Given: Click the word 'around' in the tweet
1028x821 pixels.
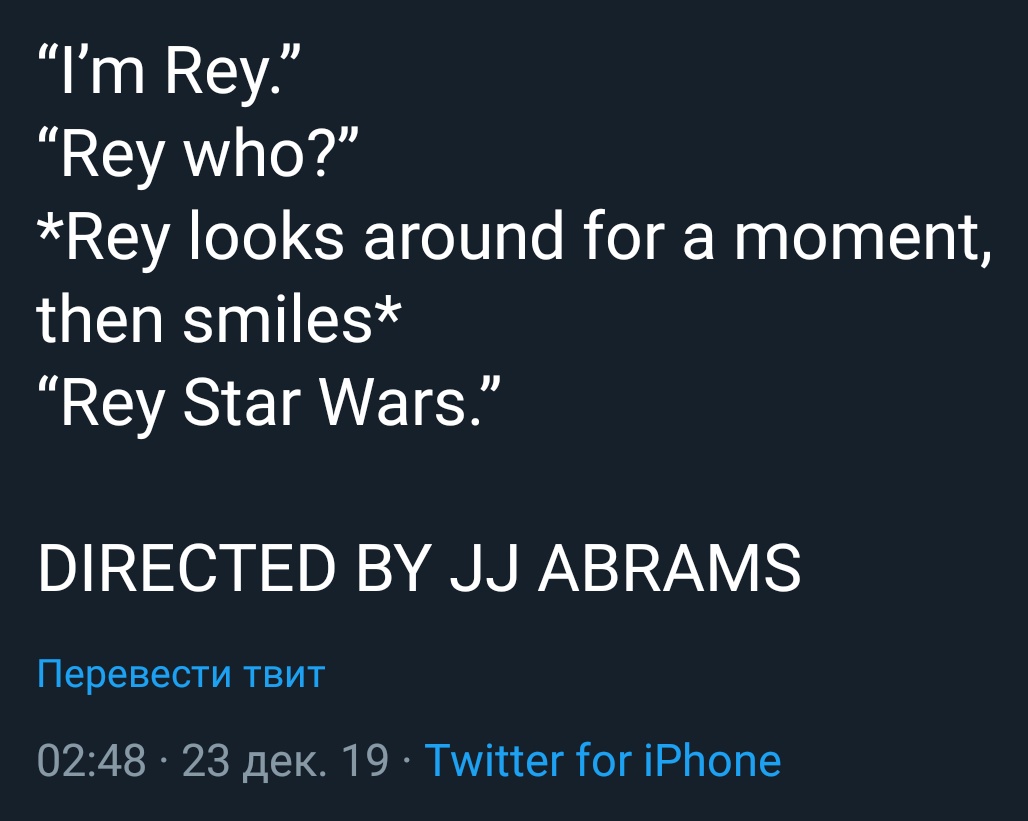Looking at the screenshot, I should 463,237.
